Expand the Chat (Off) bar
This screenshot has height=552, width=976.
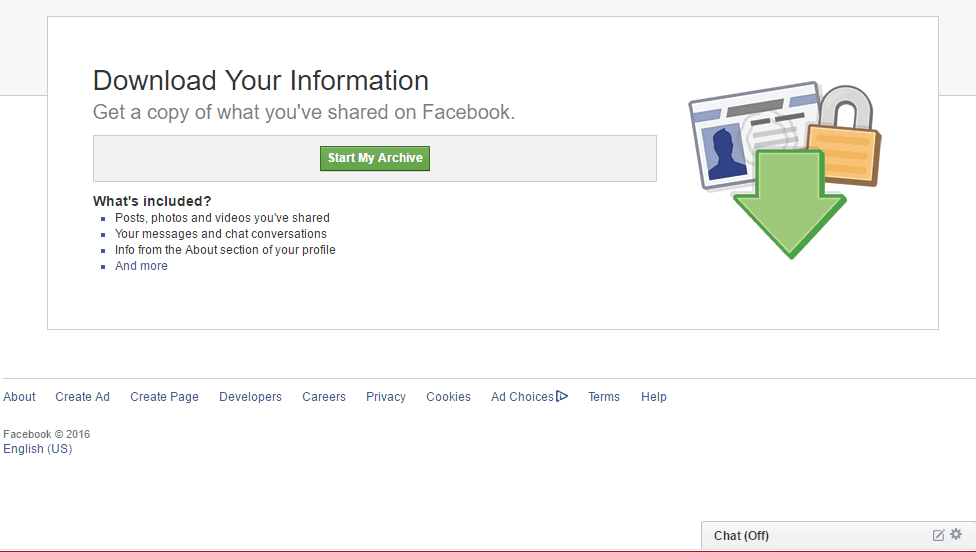click(800, 536)
